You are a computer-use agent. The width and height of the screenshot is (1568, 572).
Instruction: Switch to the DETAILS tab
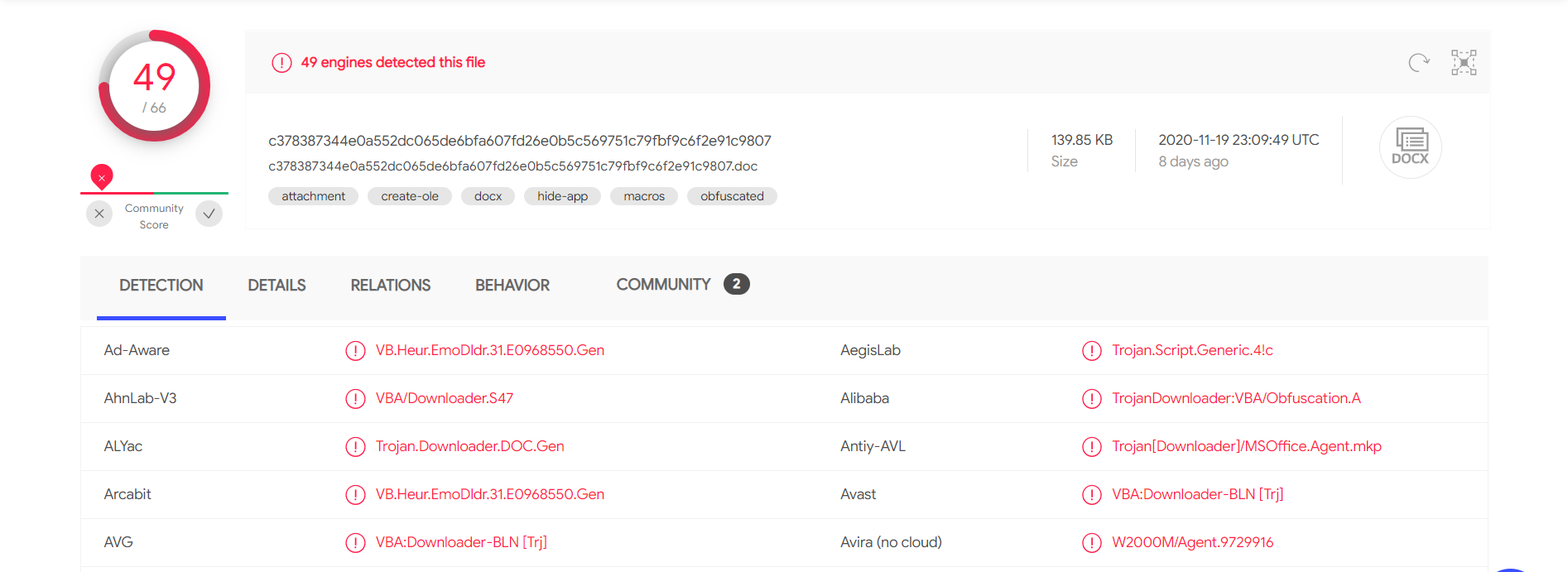point(277,286)
